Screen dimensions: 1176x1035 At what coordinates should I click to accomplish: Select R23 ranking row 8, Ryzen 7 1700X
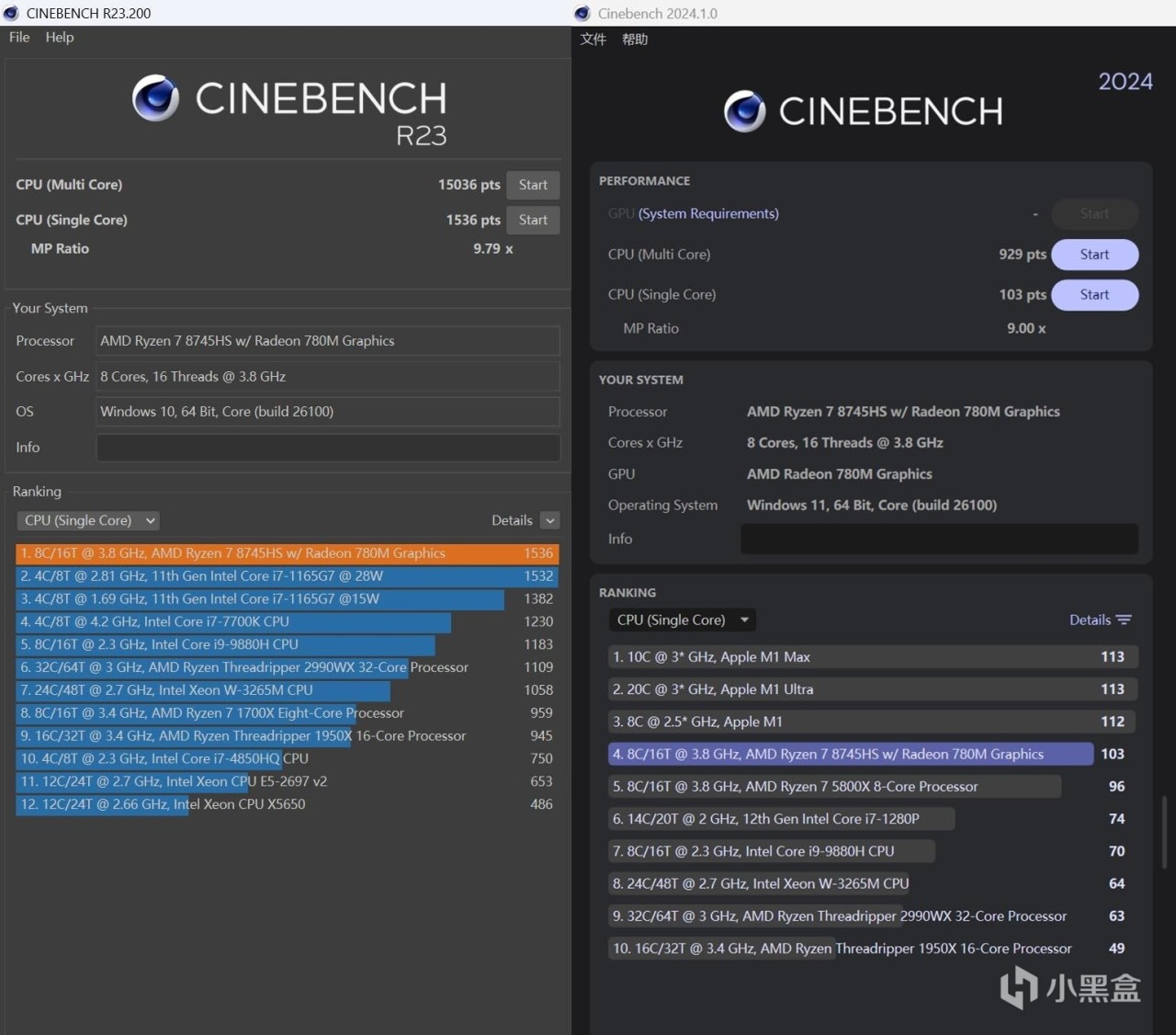tap(287, 713)
